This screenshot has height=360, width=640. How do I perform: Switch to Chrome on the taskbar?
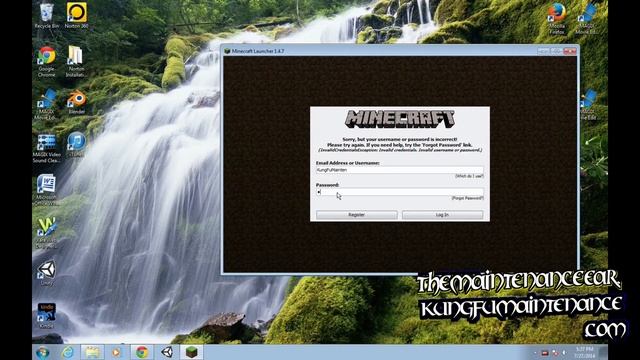tap(142, 352)
